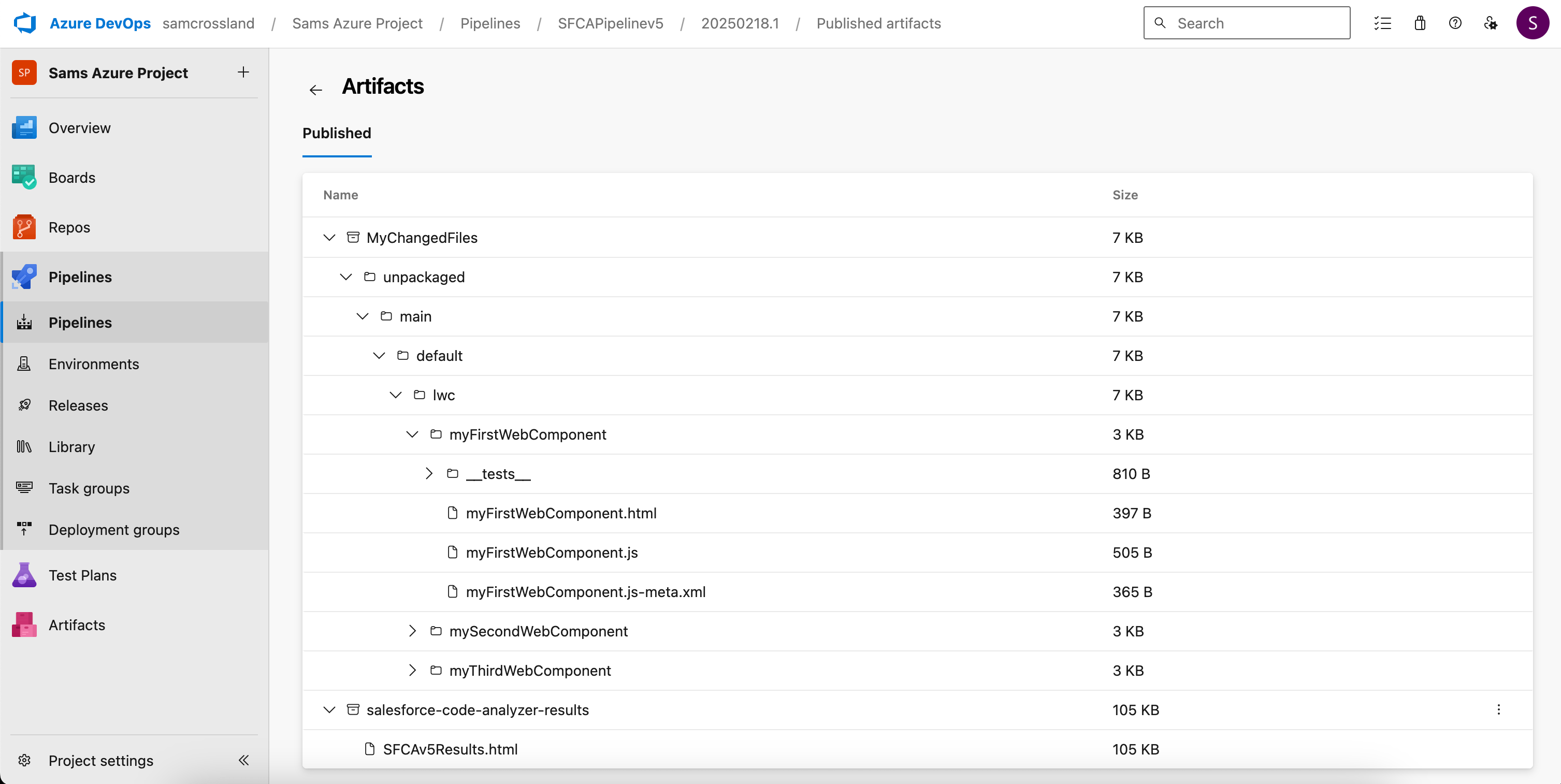
Task: Collapse the sidebar with double chevron
Action: click(243, 760)
